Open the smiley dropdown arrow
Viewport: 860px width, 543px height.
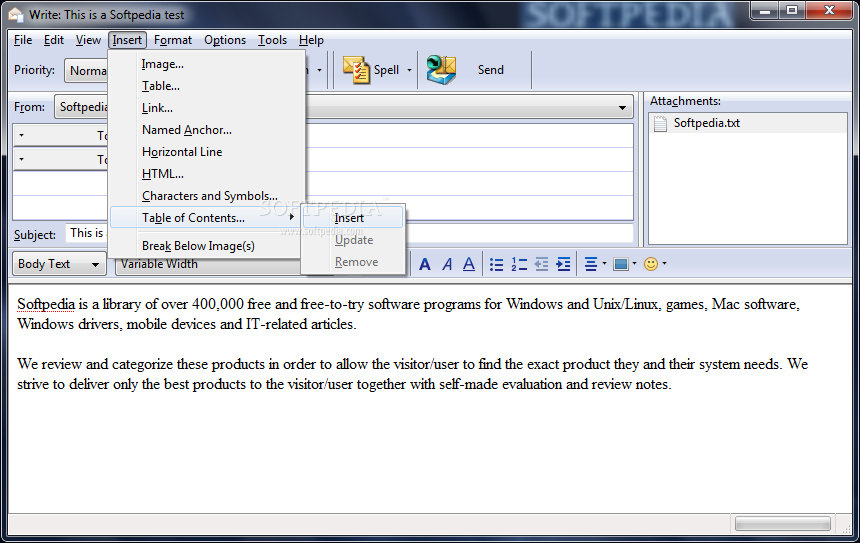click(664, 264)
